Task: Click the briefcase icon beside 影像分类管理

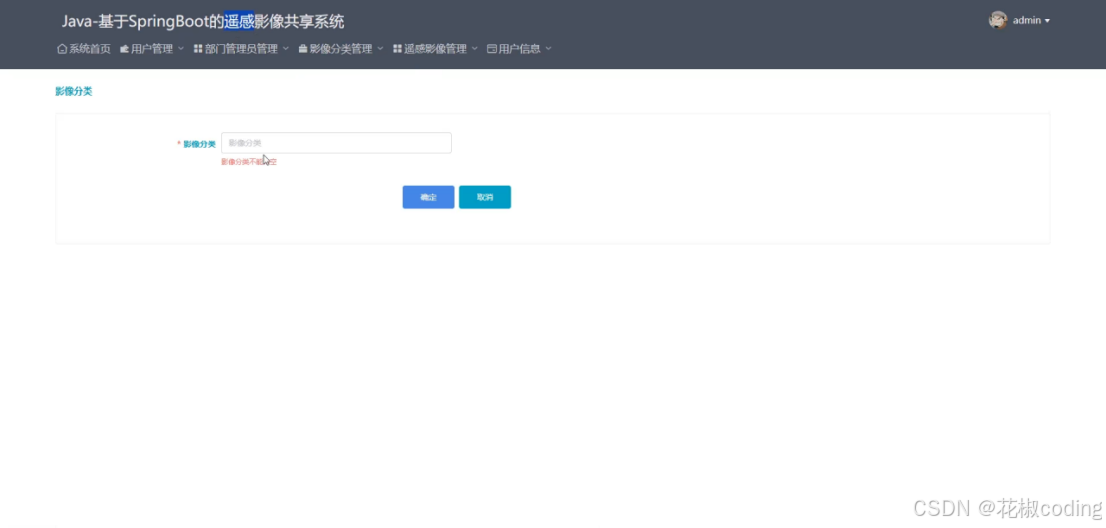Action: [x=303, y=49]
